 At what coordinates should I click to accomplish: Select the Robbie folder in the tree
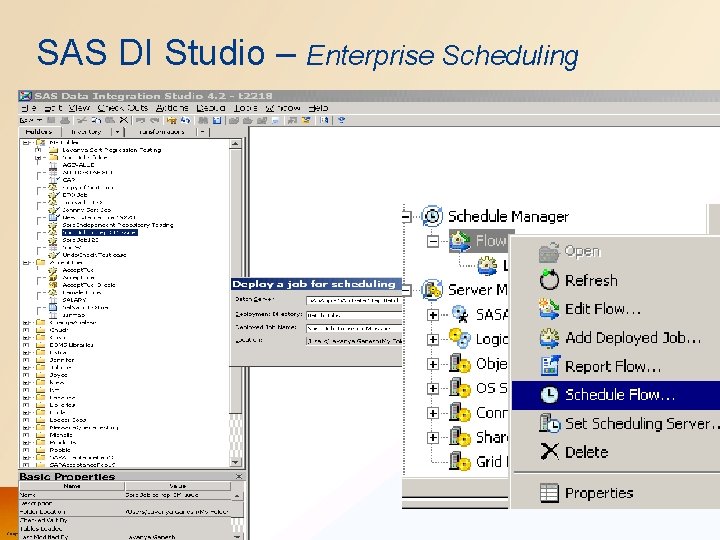click(60, 450)
